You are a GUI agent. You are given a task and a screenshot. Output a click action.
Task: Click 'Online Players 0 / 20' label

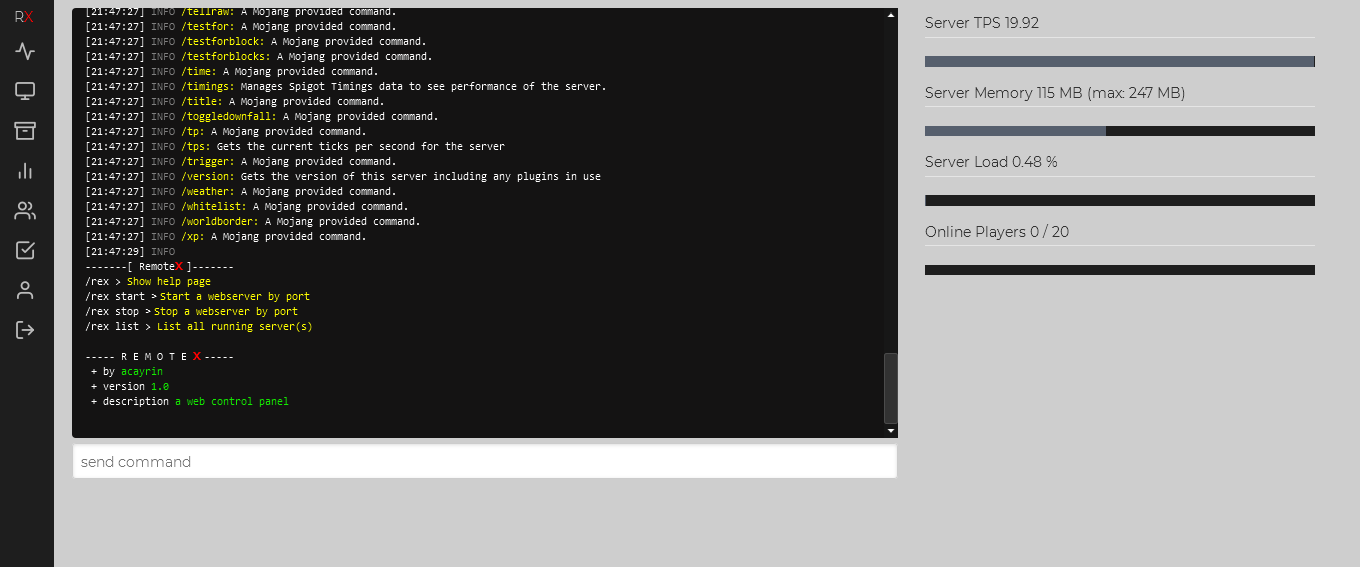[997, 232]
